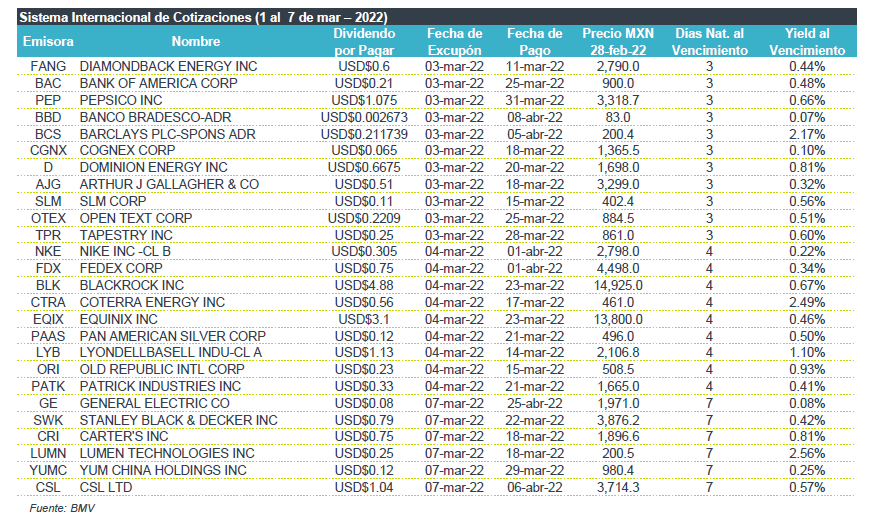Click the name 'LUMEN TECHNOLOGIES INC'
Screen dimensions: 872x532
tap(167, 454)
